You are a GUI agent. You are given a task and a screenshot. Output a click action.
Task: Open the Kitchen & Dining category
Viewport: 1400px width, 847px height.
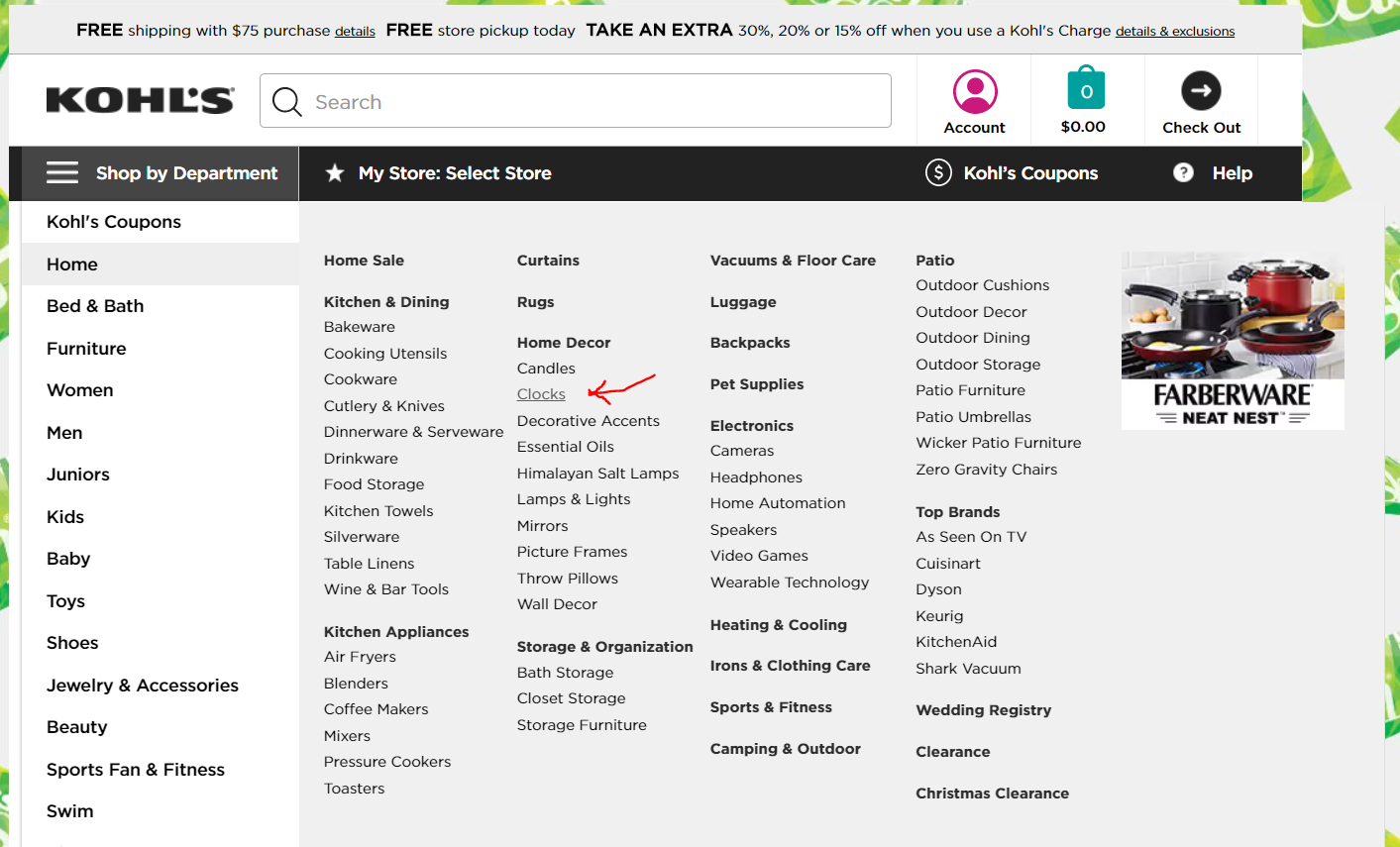(x=386, y=302)
